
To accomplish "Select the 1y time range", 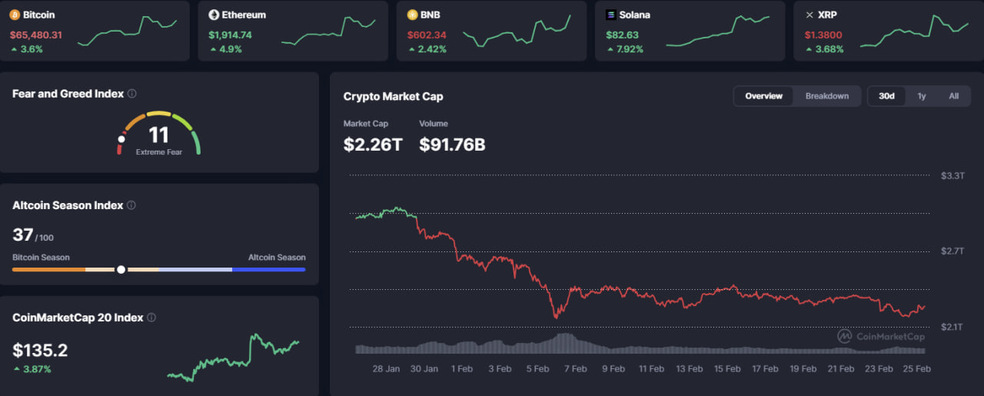I will (921, 96).
